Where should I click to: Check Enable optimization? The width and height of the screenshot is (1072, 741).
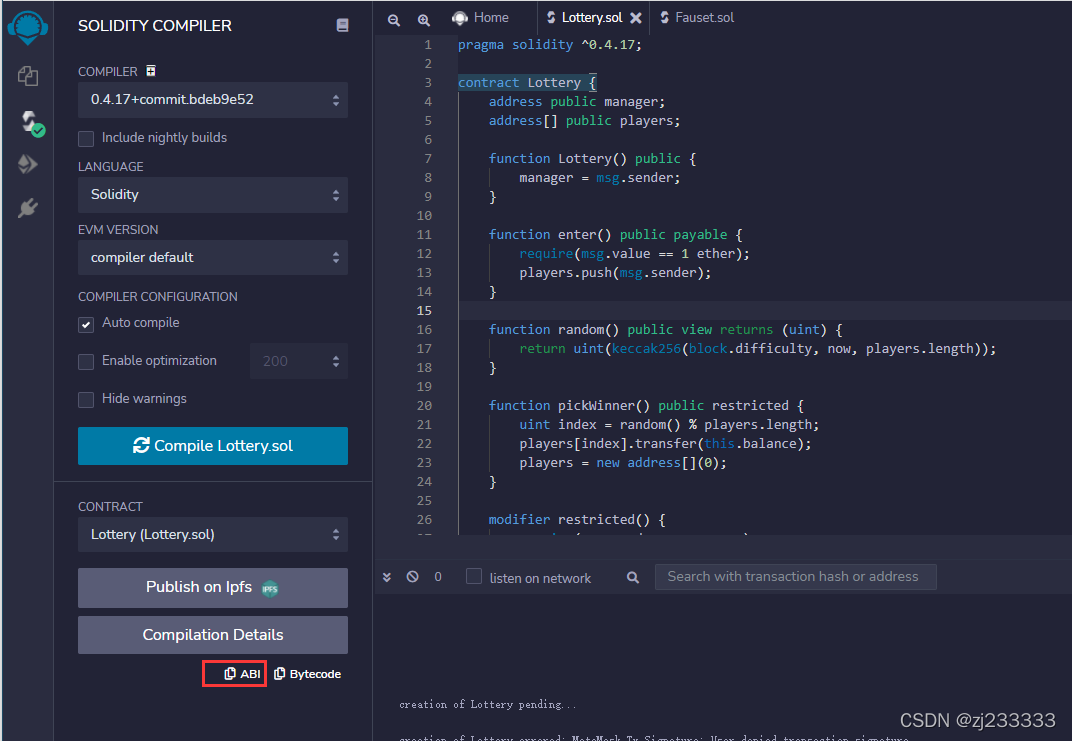click(86, 362)
